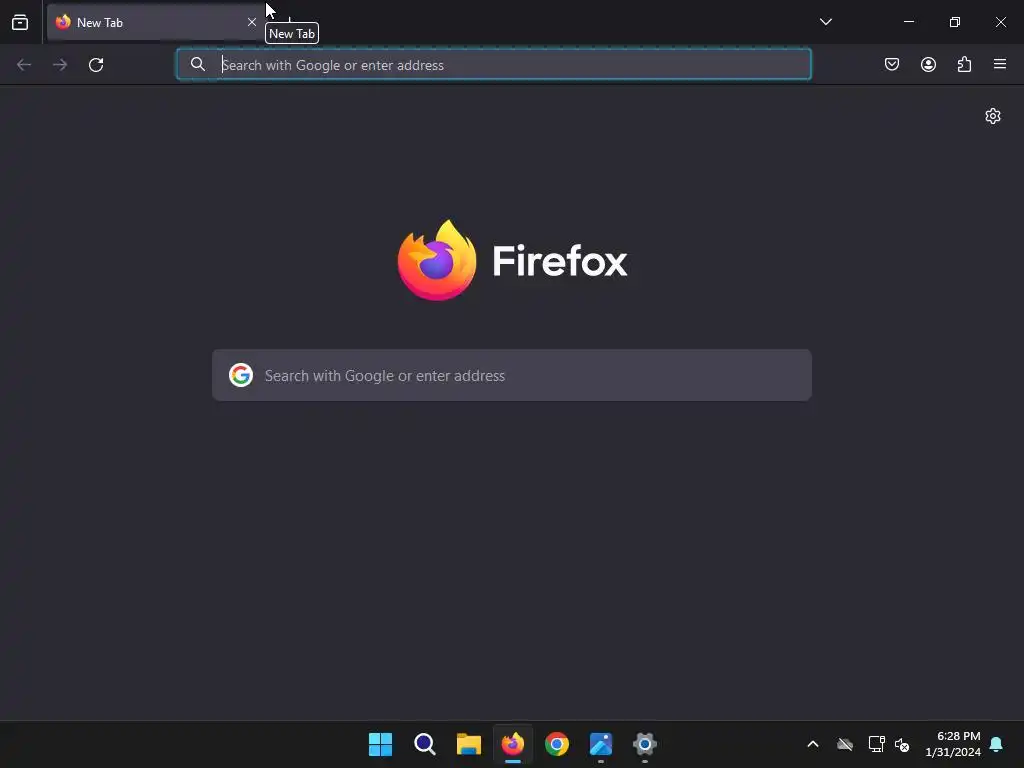Click muted volume tray icon

pos(902,744)
